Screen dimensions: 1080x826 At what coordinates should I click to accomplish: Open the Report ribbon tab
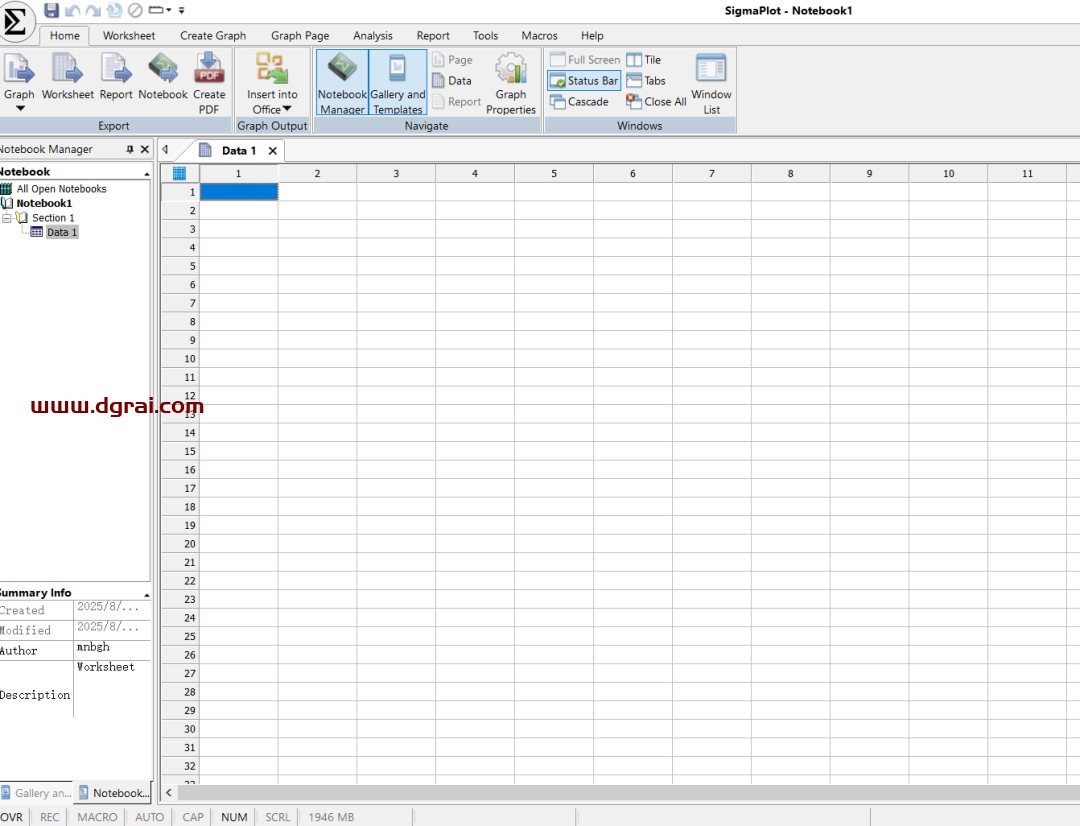[433, 36]
